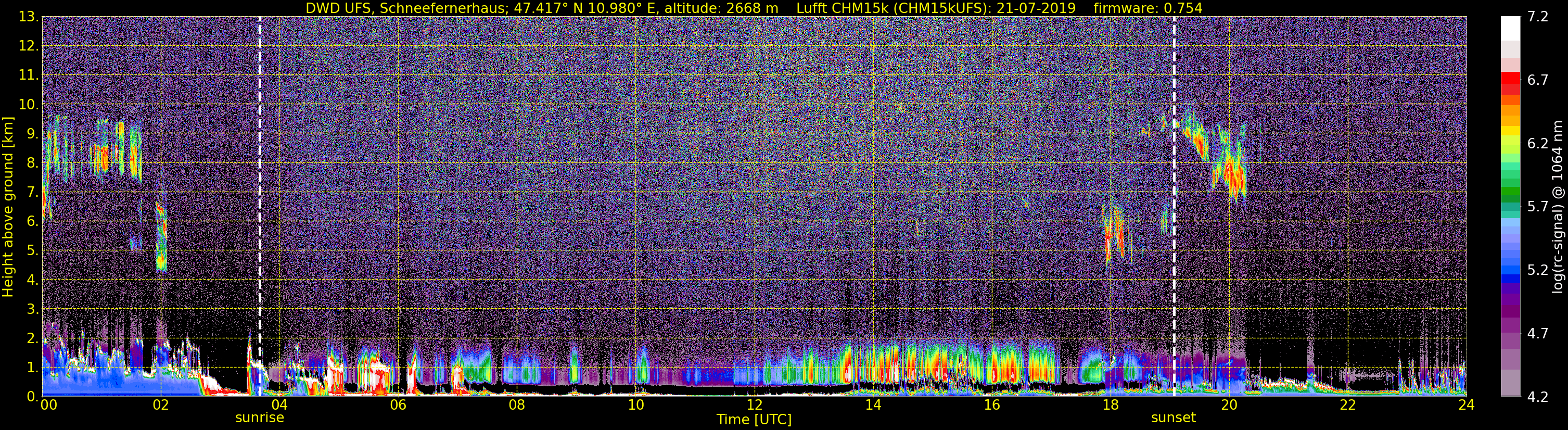This screenshot has width=1568, height=430.
Task: Click the 'sunrise' label below the axis
Action: click(260, 418)
